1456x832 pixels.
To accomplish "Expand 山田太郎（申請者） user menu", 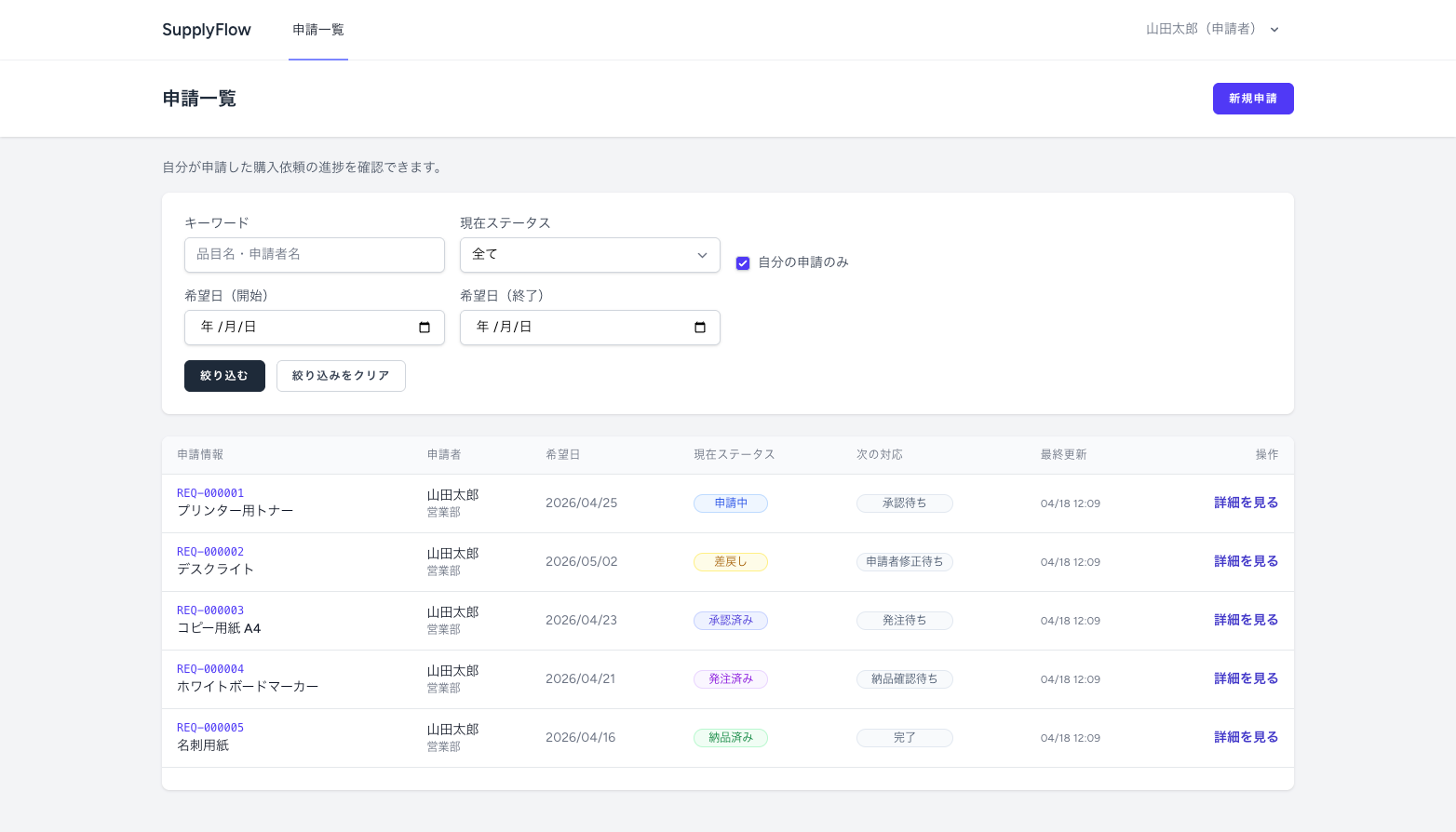I will click(x=1213, y=29).
